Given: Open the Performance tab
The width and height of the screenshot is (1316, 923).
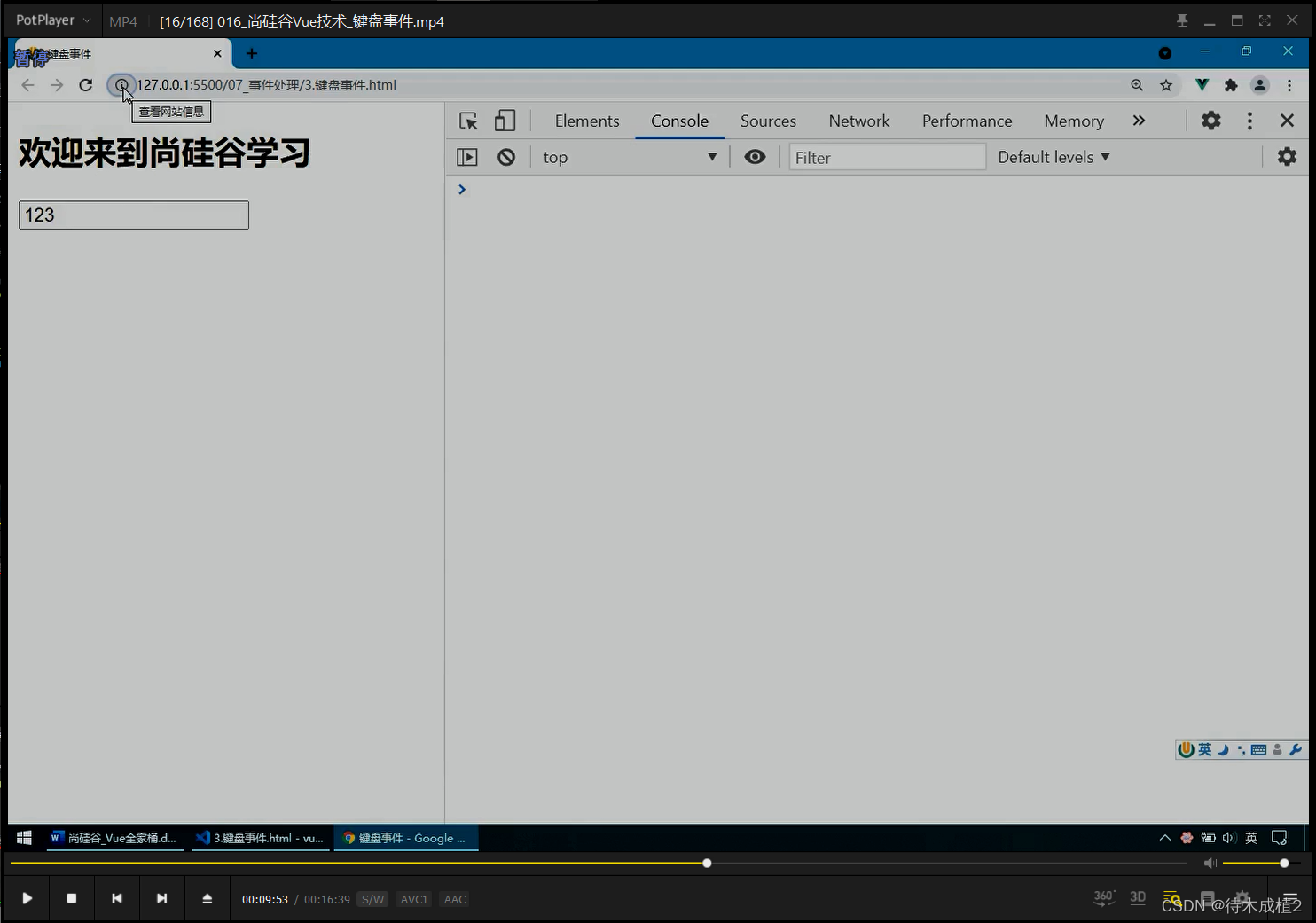Looking at the screenshot, I should point(967,121).
